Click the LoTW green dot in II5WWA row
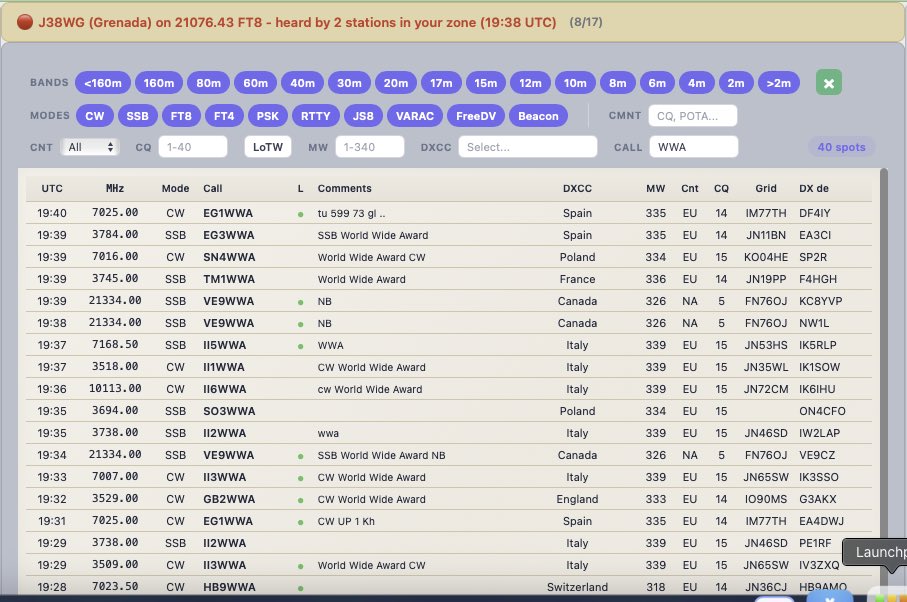Viewport: 907px width, 602px height. click(300, 346)
